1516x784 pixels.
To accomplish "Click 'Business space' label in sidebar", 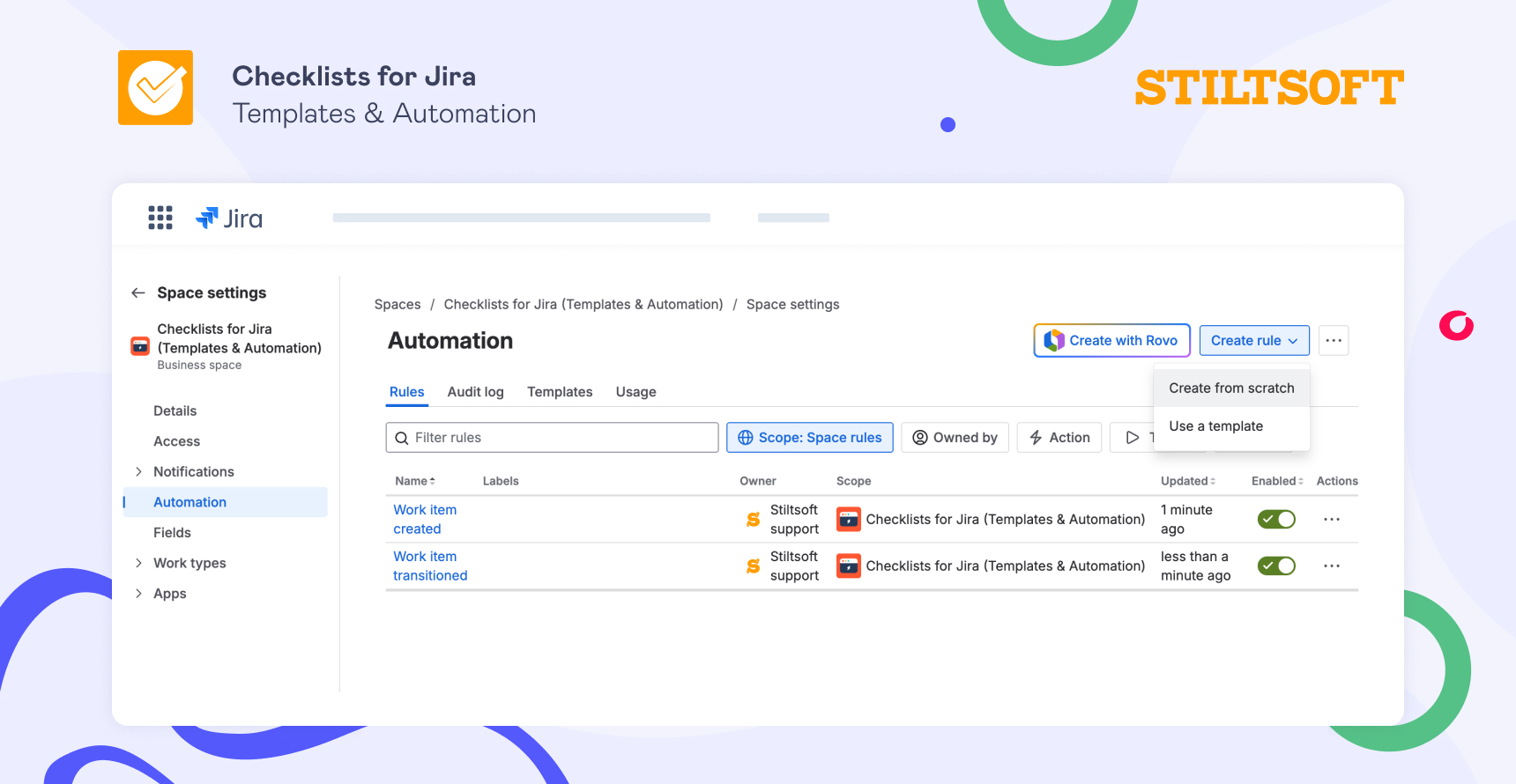I will pos(199,366).
